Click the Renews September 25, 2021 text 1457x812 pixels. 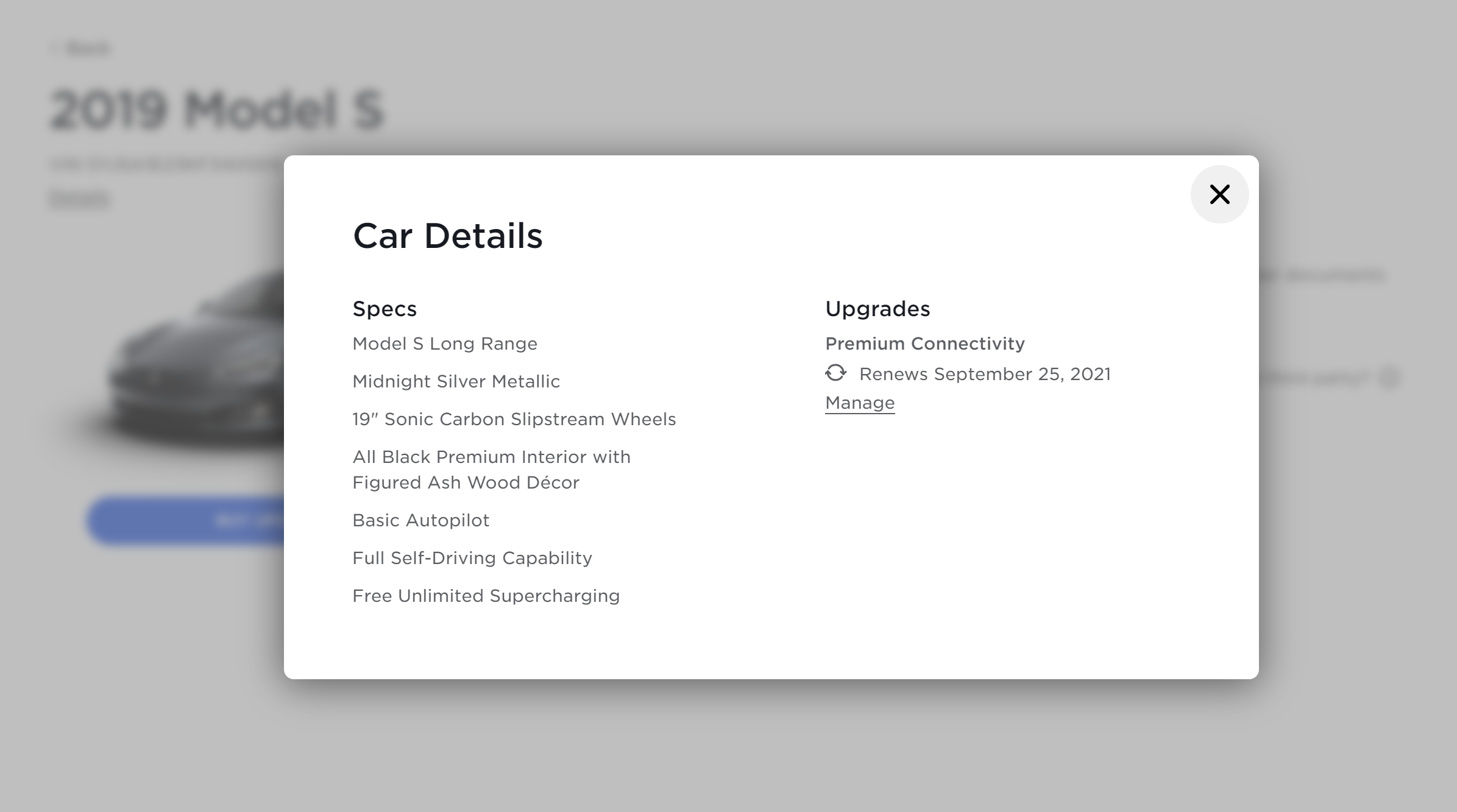point(985,374)
